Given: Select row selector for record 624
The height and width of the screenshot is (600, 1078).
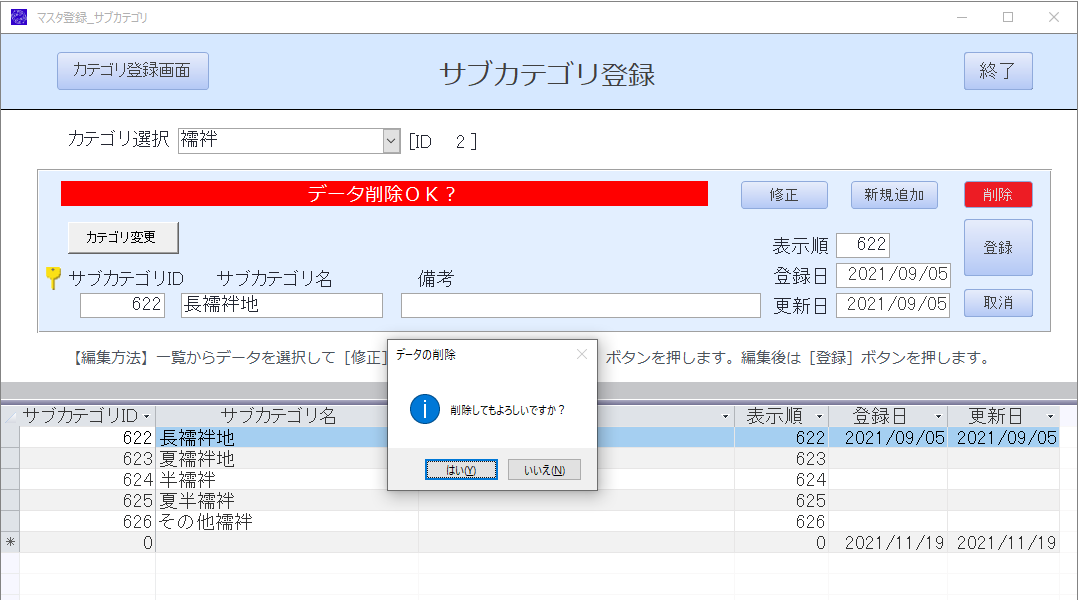Looking at the screenshot, I should 10,479.
